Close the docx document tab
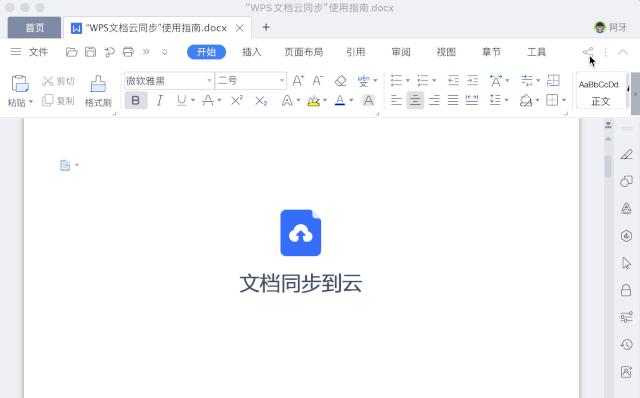The image size is (640, 398). tap(240, 28)
